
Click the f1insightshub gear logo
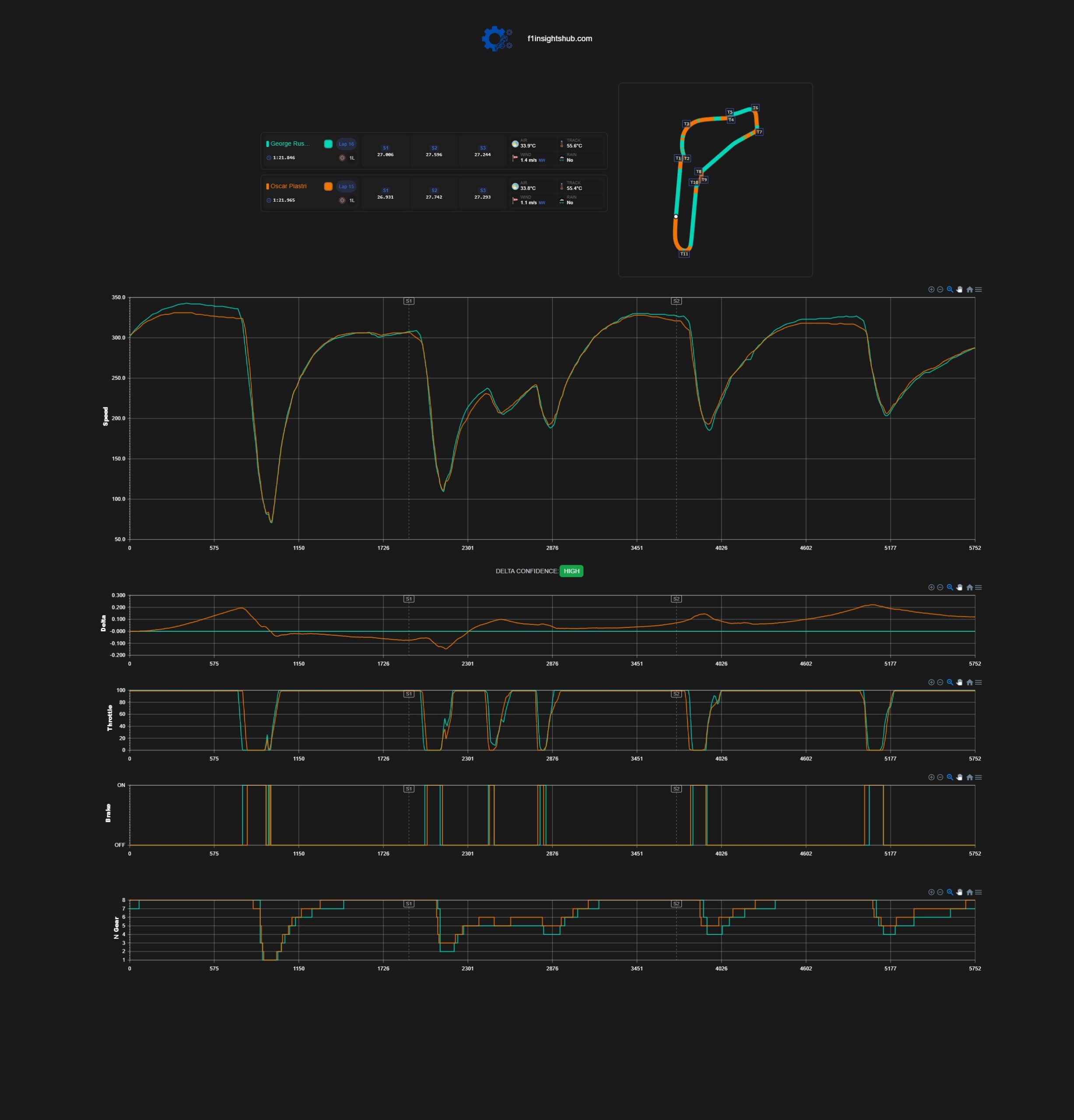497,39
